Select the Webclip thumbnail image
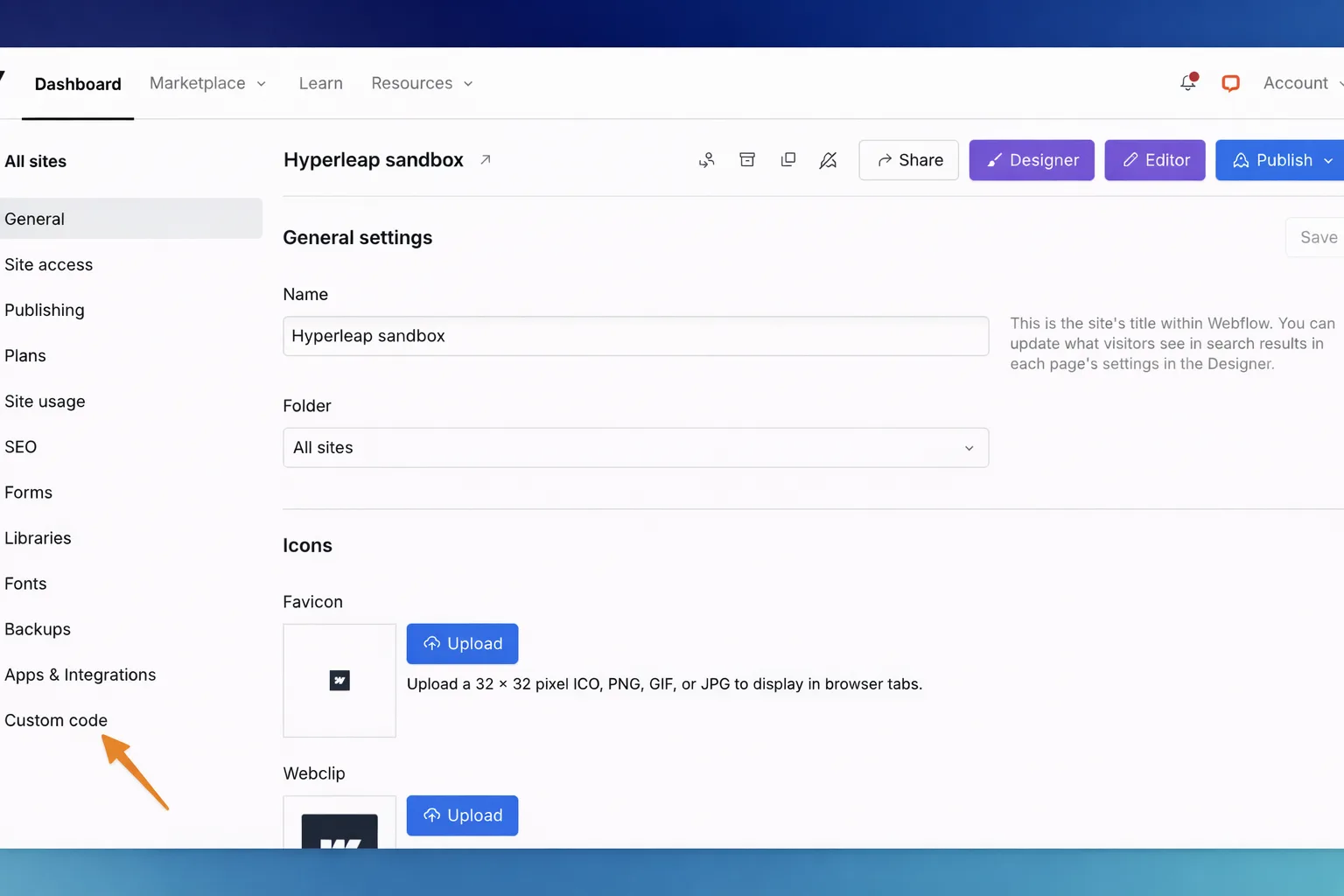 (x=339, y=831)
